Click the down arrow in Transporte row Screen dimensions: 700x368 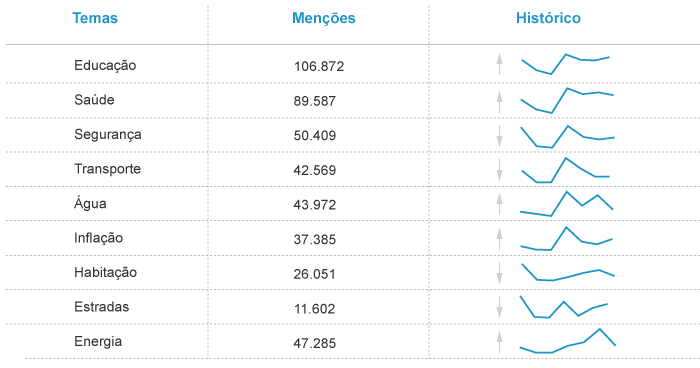coord(500,170)
